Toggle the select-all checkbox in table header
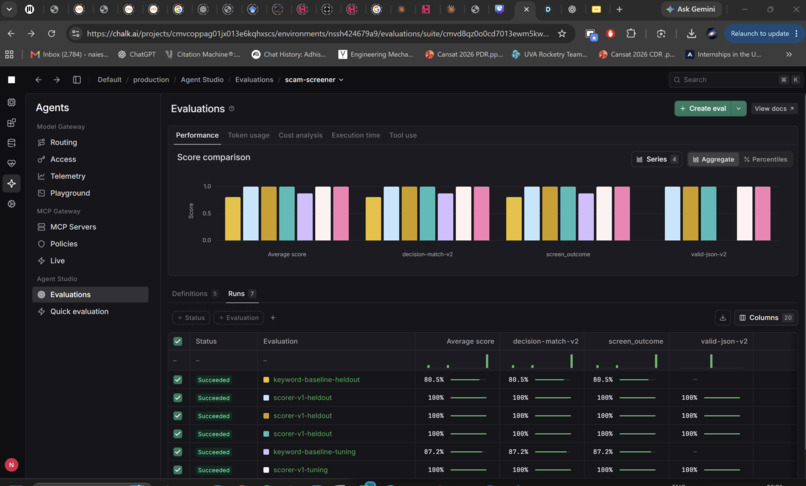The image size is (806, 486). (x=178, y=341)
